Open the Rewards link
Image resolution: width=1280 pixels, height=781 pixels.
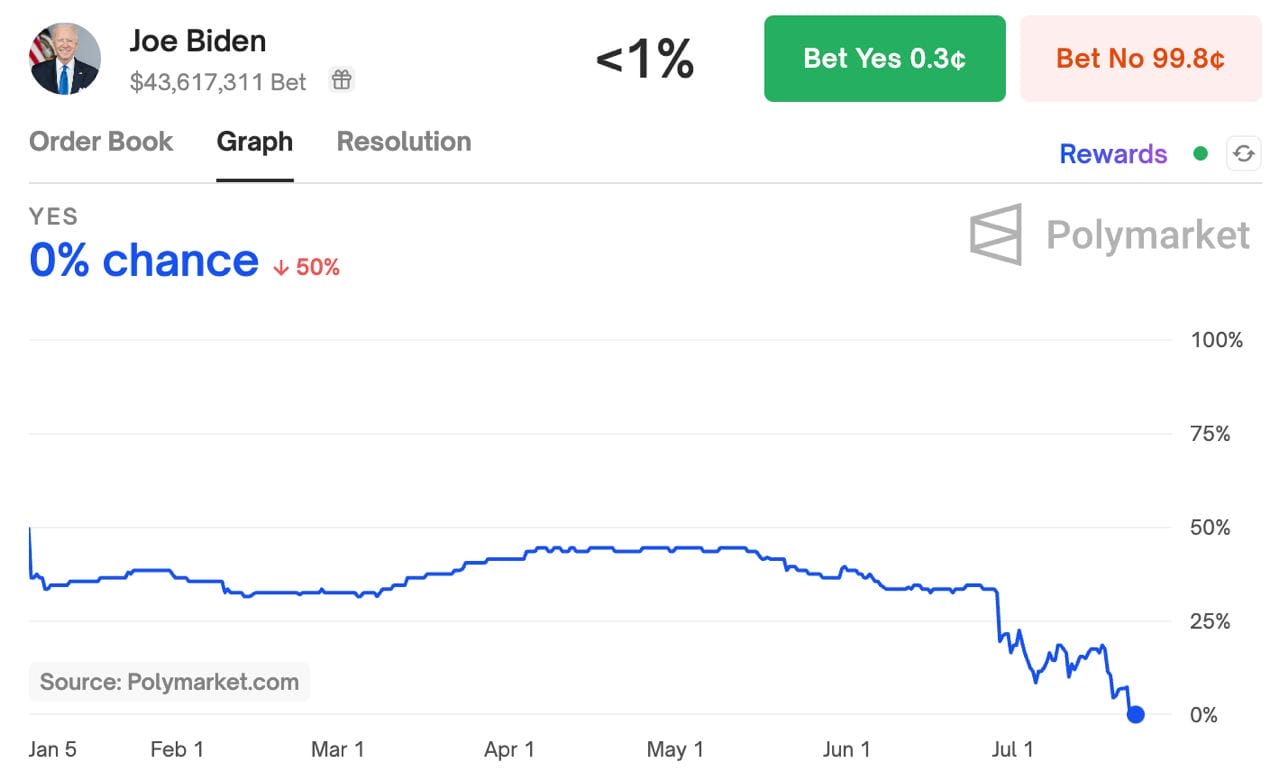1112,153
